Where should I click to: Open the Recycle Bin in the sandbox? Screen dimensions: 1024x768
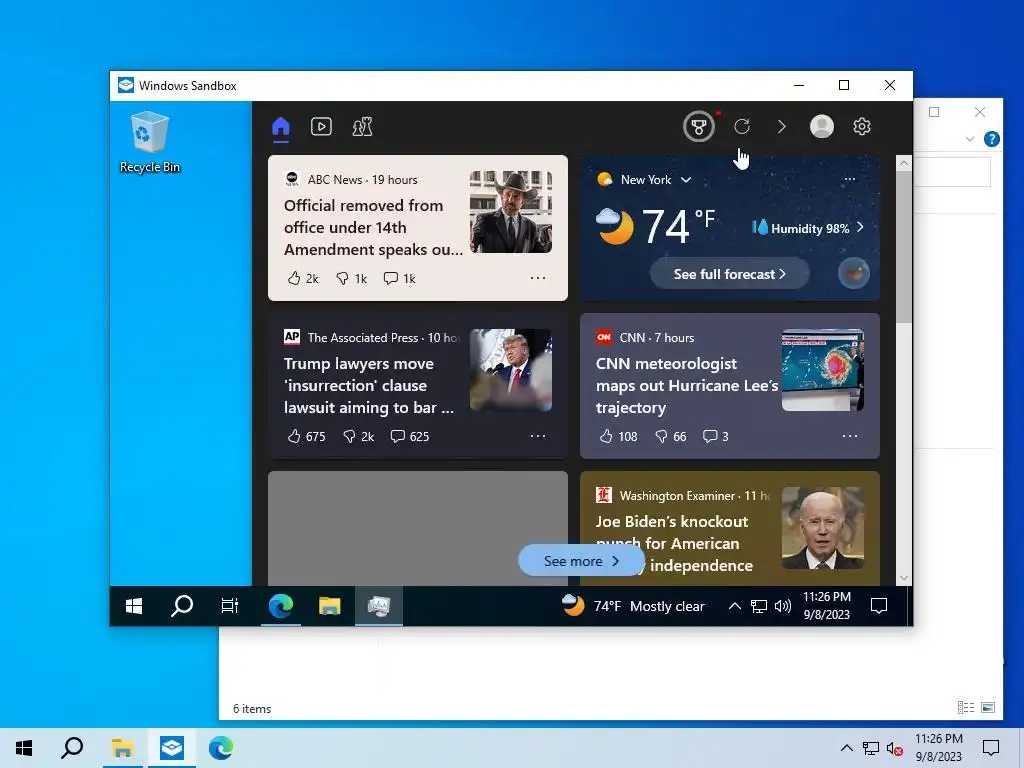click(150, 142)
